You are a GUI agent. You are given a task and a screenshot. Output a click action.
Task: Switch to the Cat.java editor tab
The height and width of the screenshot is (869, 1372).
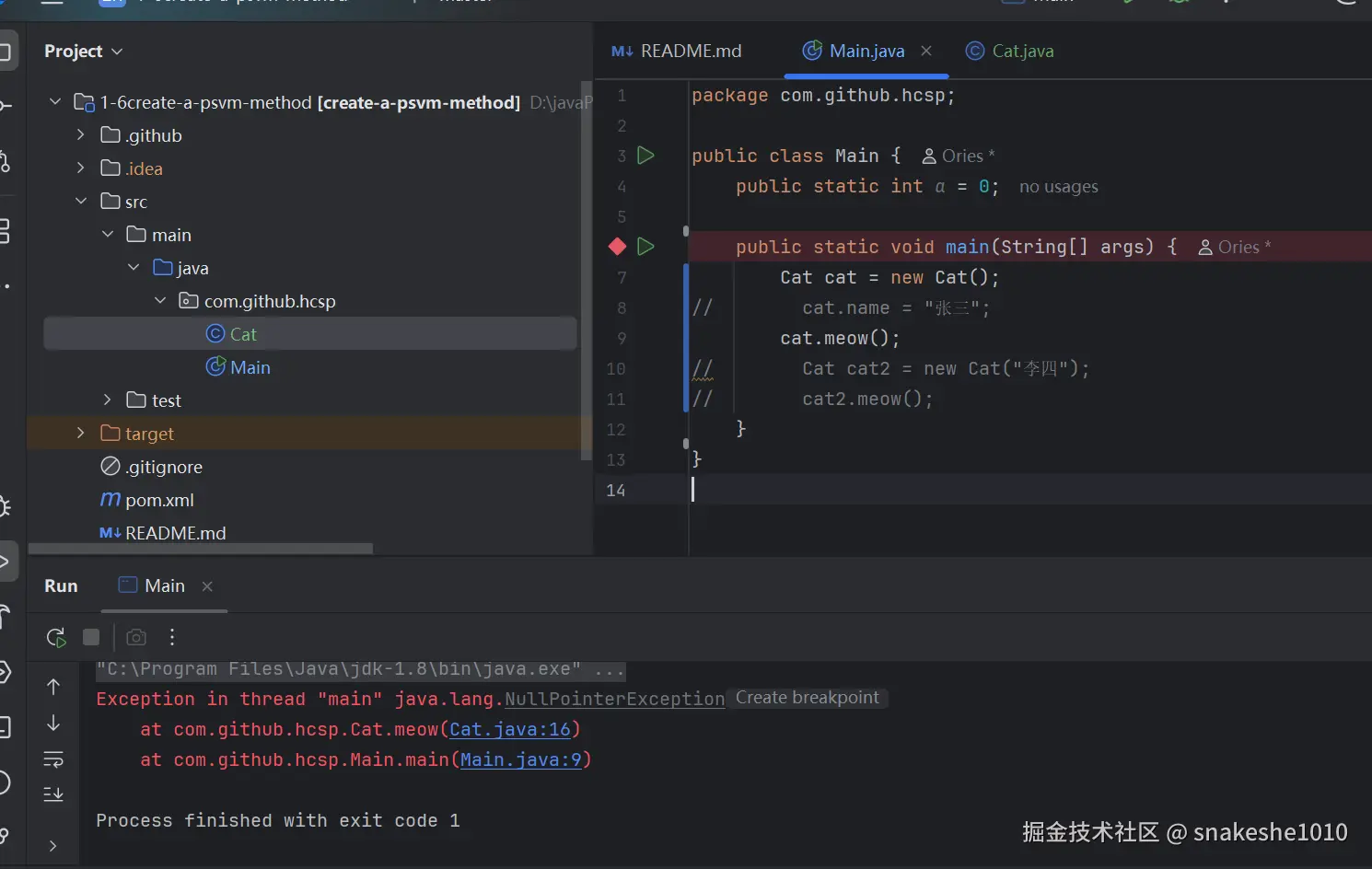pyautogui.click(x=1010, y=52)
